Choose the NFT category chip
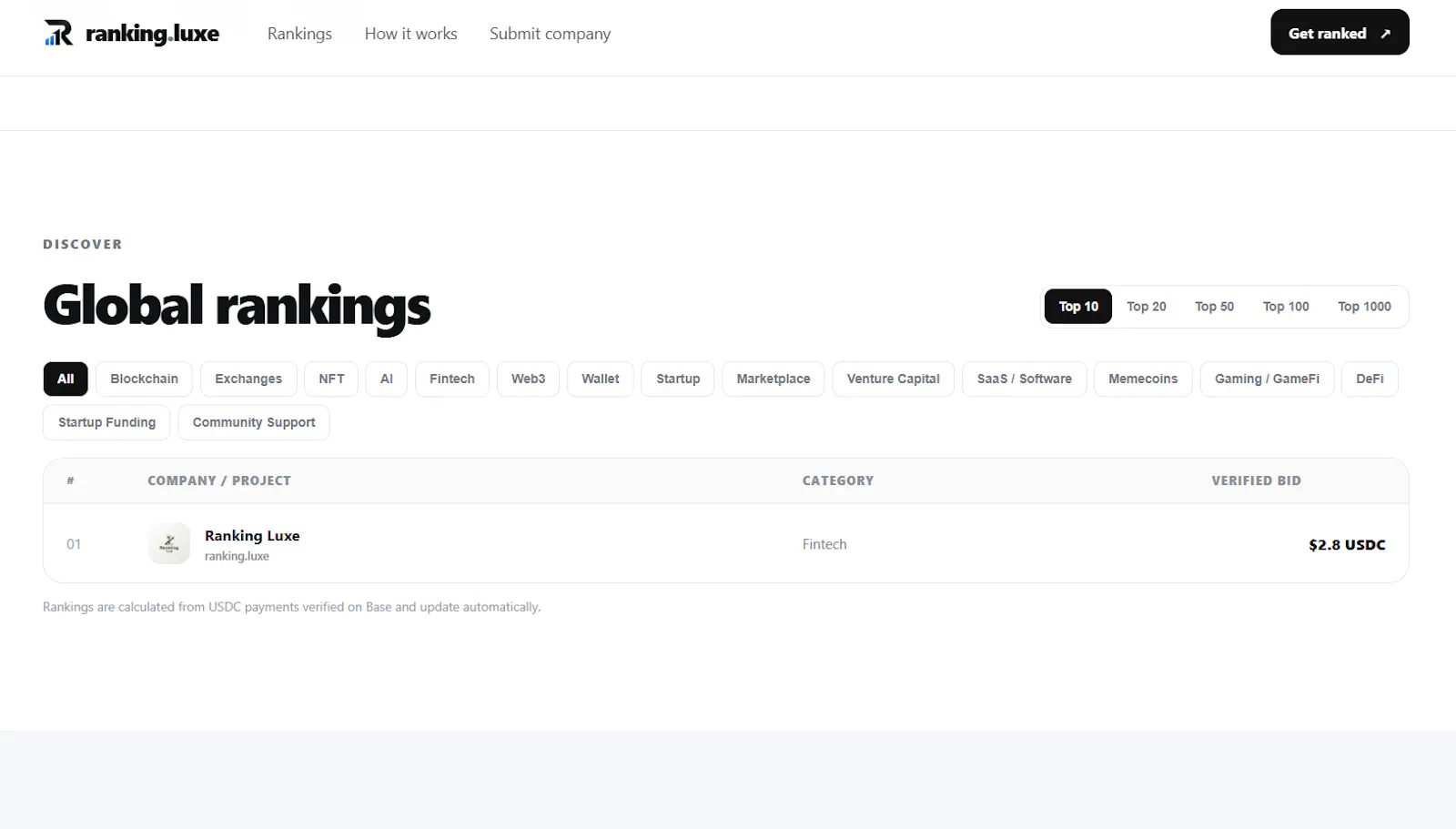This screenshot has width=1456, height=829. [x=331, y=379]
